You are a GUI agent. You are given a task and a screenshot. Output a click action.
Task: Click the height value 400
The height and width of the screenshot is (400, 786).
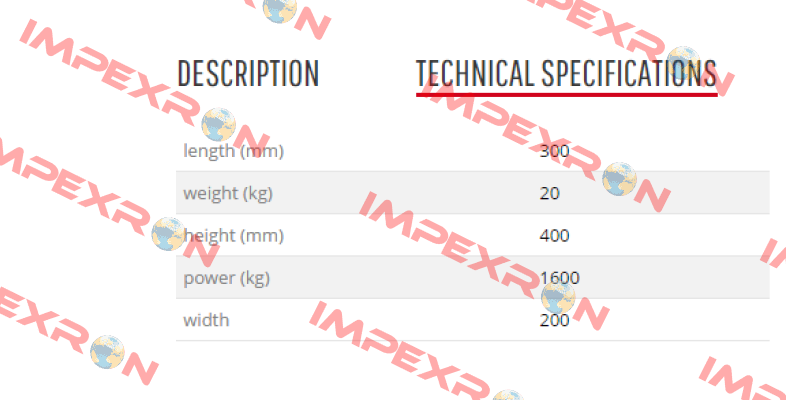point(554,235)
